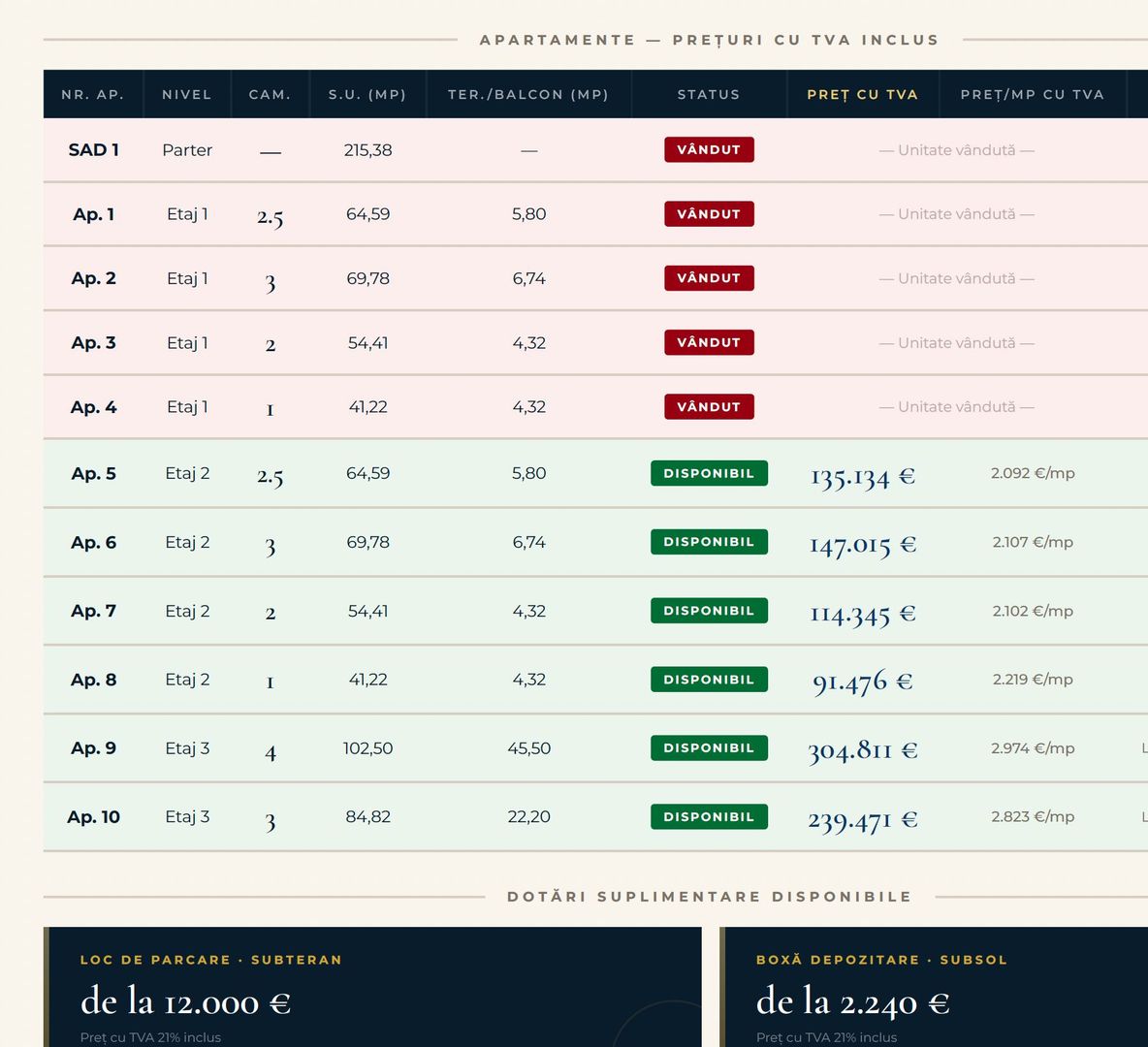Click the price 114.345 € for Ap. 7
The image size is (1148, 1047).
(x=863, y=614)
